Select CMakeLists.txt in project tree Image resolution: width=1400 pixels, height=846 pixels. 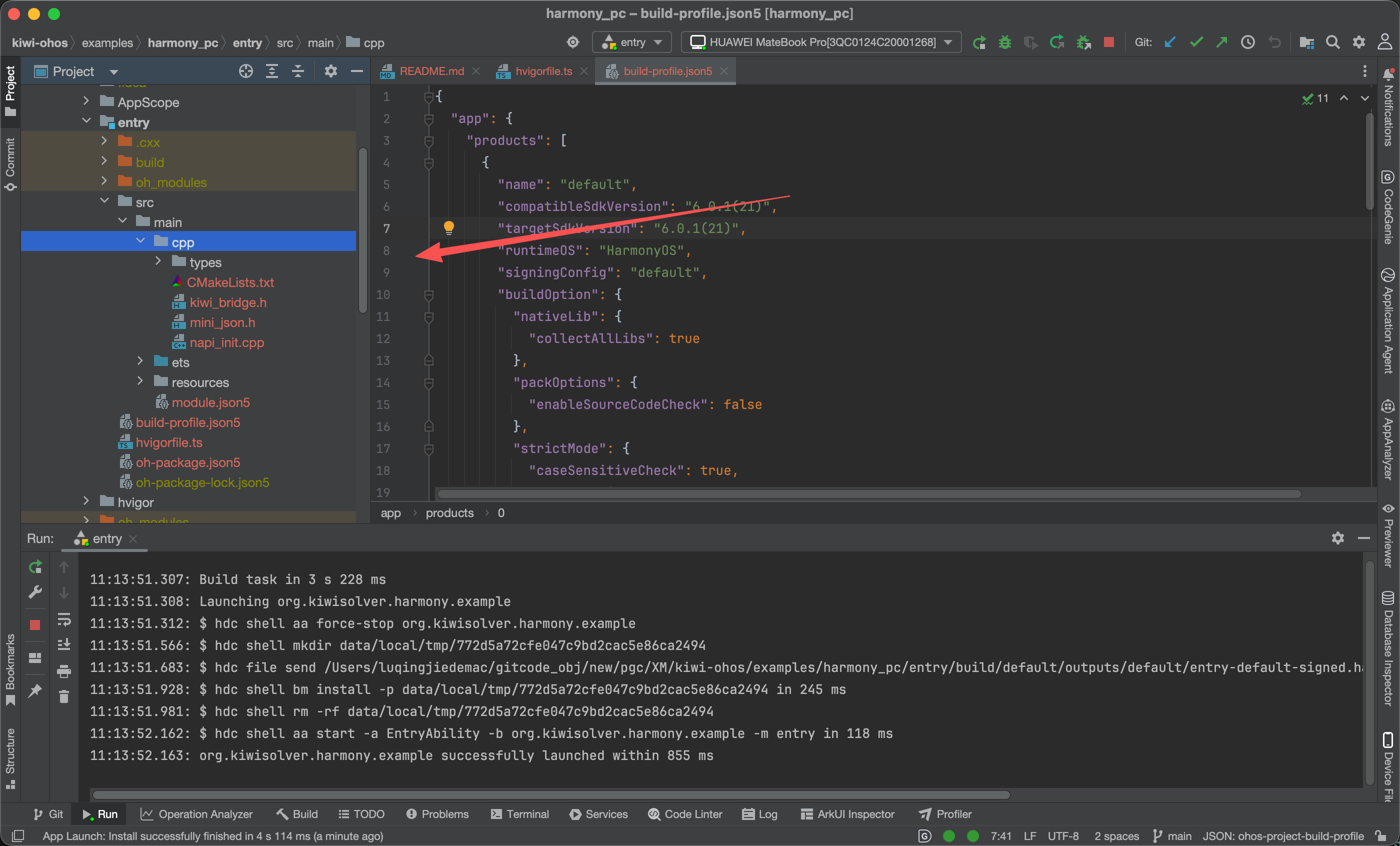(230, 282)
